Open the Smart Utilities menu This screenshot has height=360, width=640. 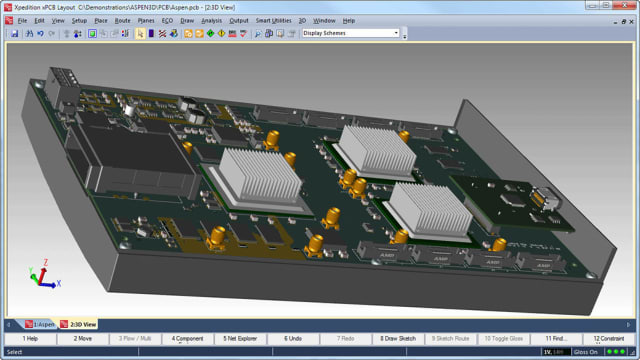[x=273, y=20]
